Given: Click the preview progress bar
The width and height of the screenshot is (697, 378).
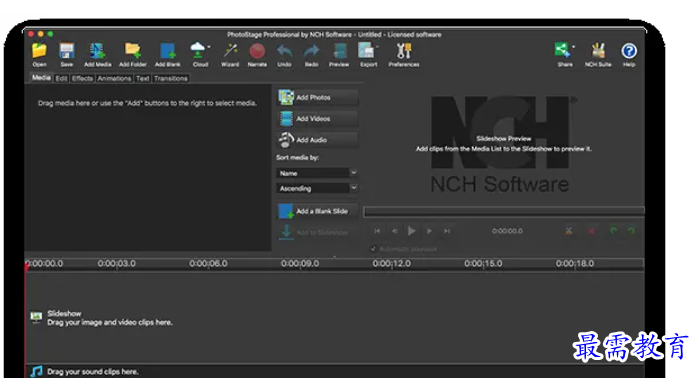Looking at the screenshot, I should (x=504, y=211).
